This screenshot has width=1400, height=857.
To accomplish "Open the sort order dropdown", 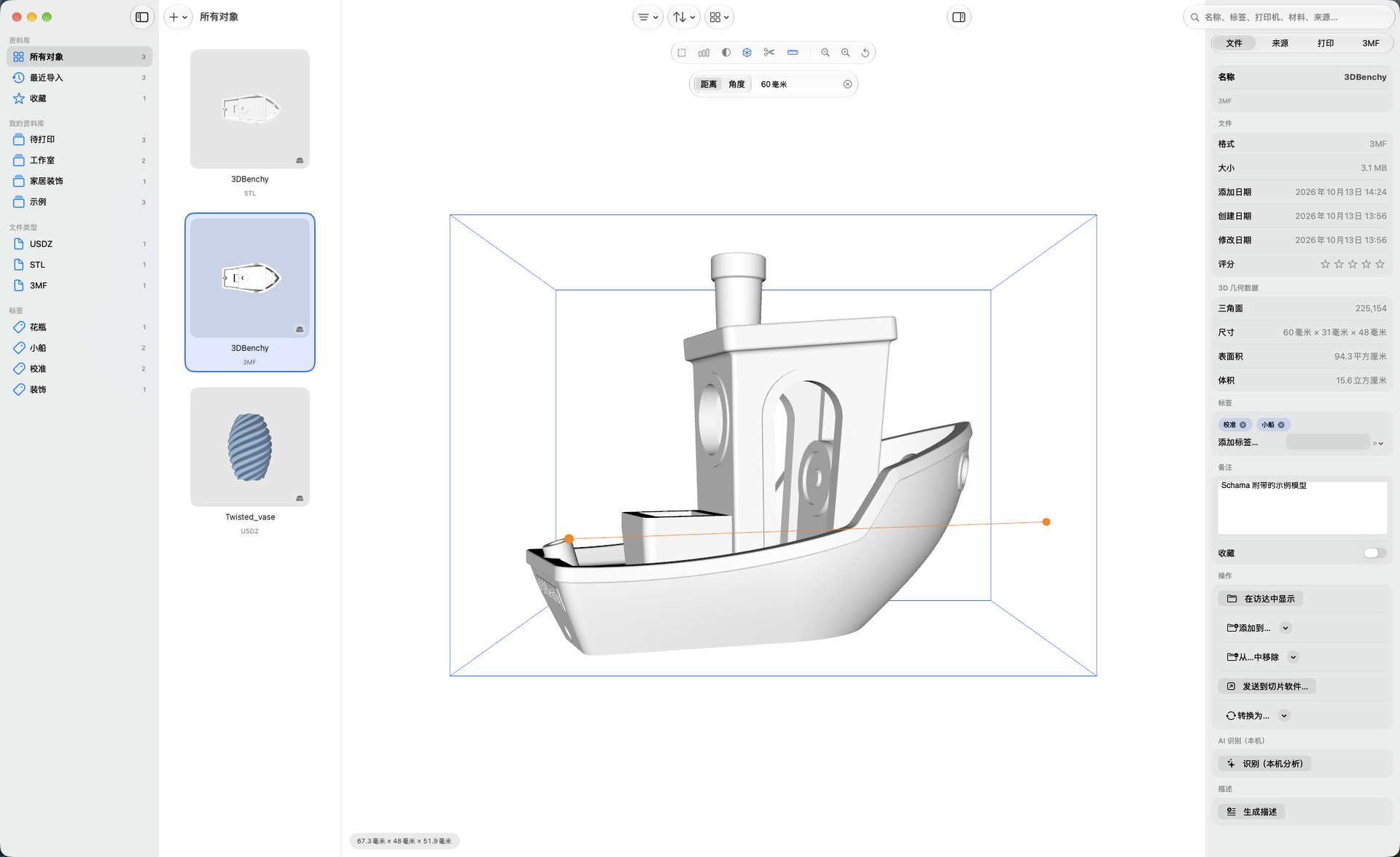I will 683,17.
